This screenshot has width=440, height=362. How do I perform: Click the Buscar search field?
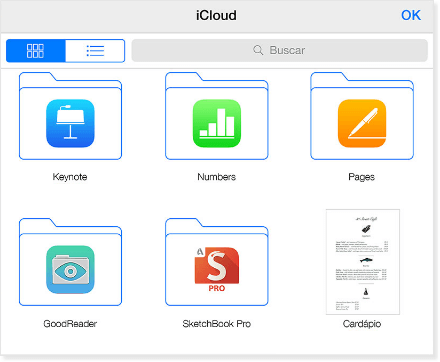click(x=280, y=50)
